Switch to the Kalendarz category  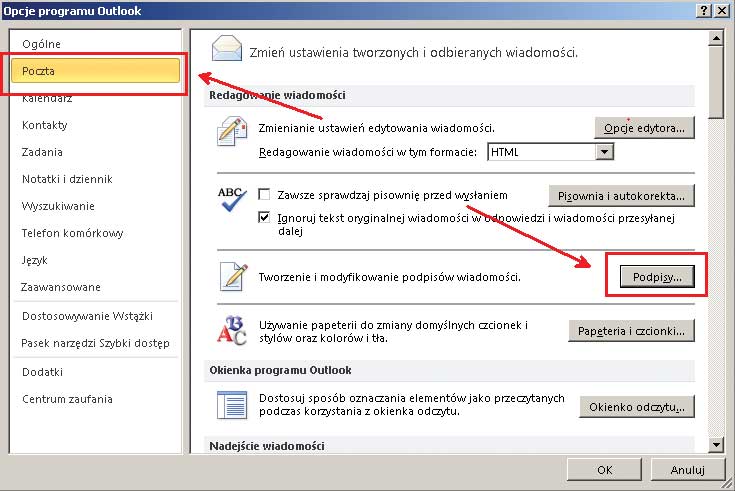click(47, 98)
